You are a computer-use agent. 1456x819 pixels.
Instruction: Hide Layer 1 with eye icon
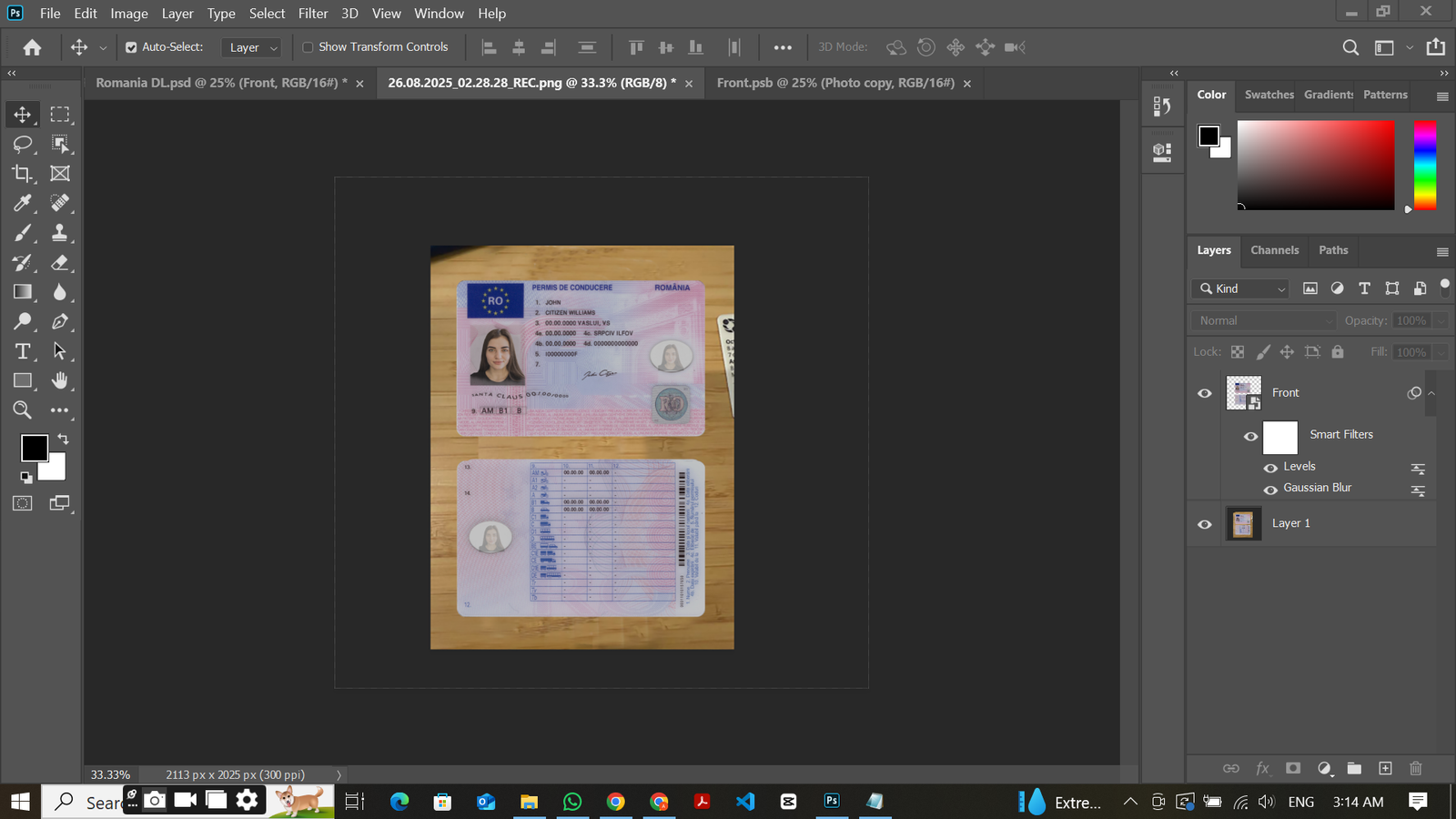tap(1205, 524)
